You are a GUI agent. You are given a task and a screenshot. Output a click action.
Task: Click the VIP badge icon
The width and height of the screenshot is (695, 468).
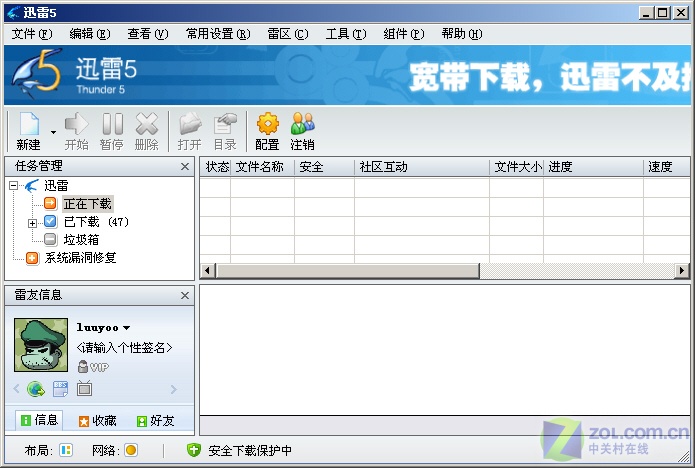click(x=93, y=367)
